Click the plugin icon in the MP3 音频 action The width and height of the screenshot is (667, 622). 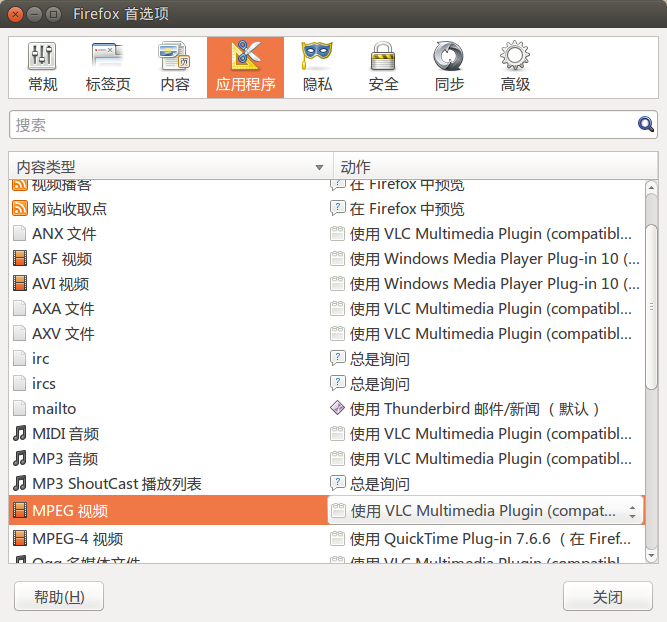click(x=337, y=459)
